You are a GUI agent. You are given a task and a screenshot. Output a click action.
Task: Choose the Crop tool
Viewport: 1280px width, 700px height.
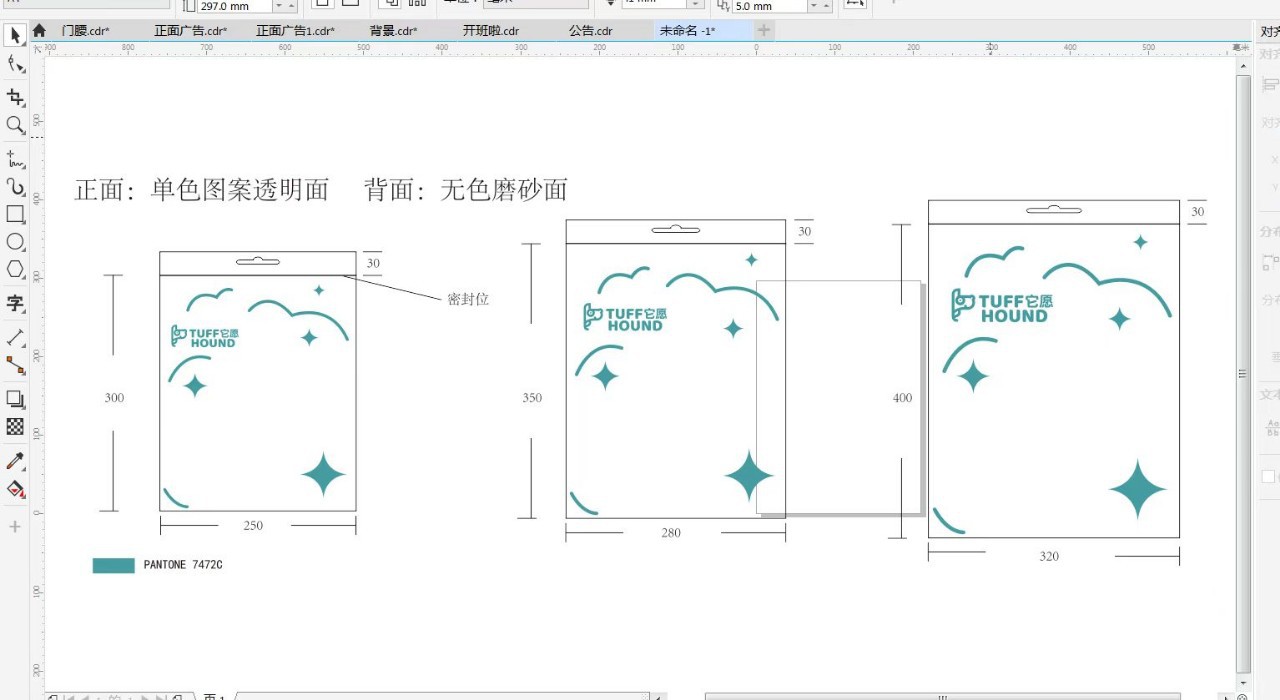[x=15, y=97]
